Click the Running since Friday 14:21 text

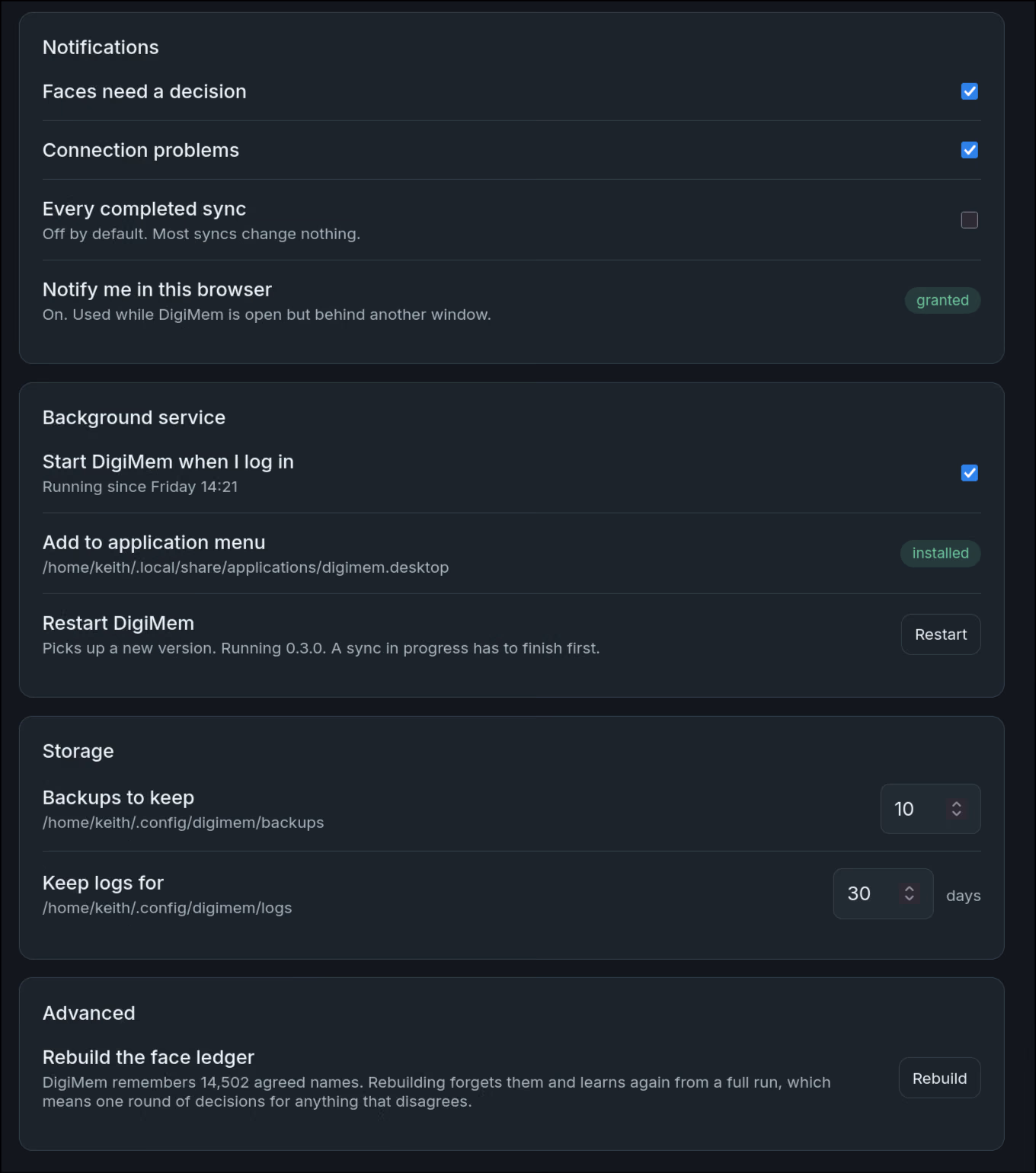(140, 487)
